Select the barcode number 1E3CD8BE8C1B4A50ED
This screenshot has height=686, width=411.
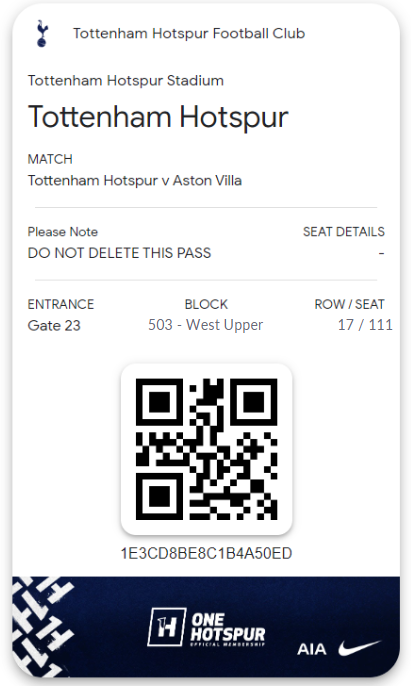point(206,553)
